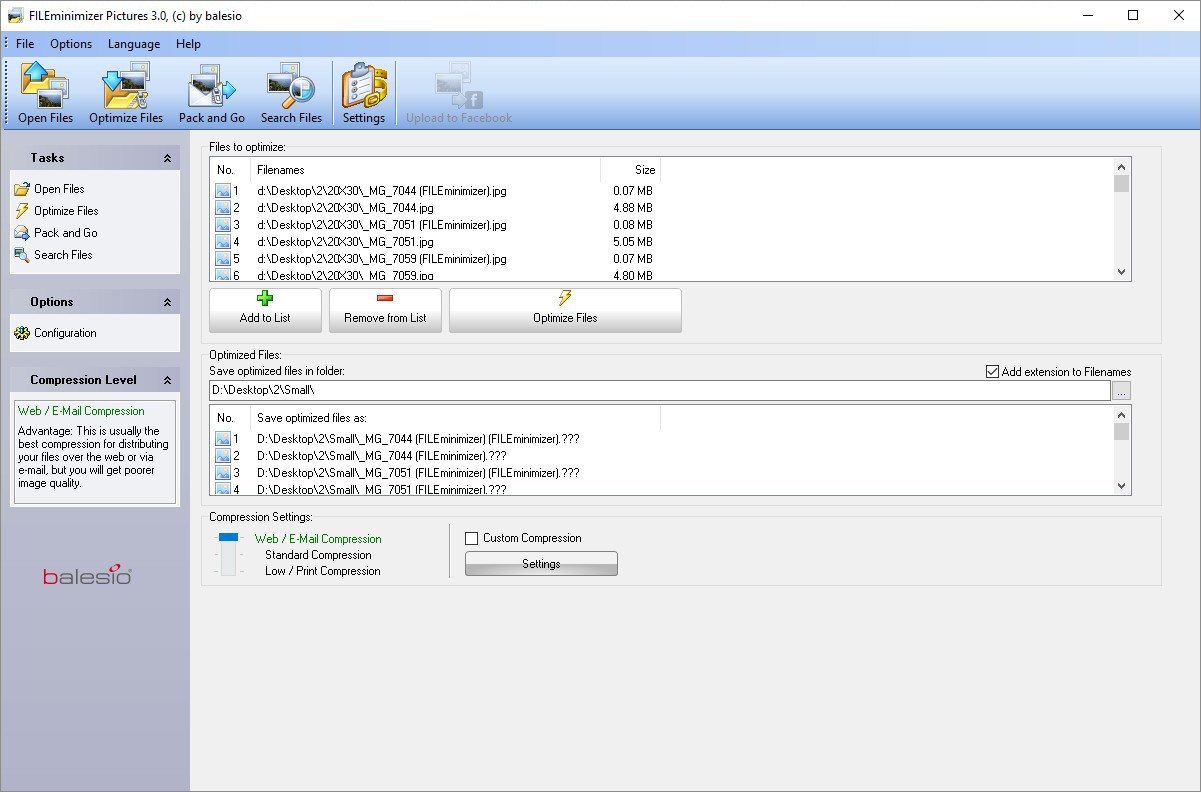Launch Pack and Go from the toolbar

coord(212,93)
